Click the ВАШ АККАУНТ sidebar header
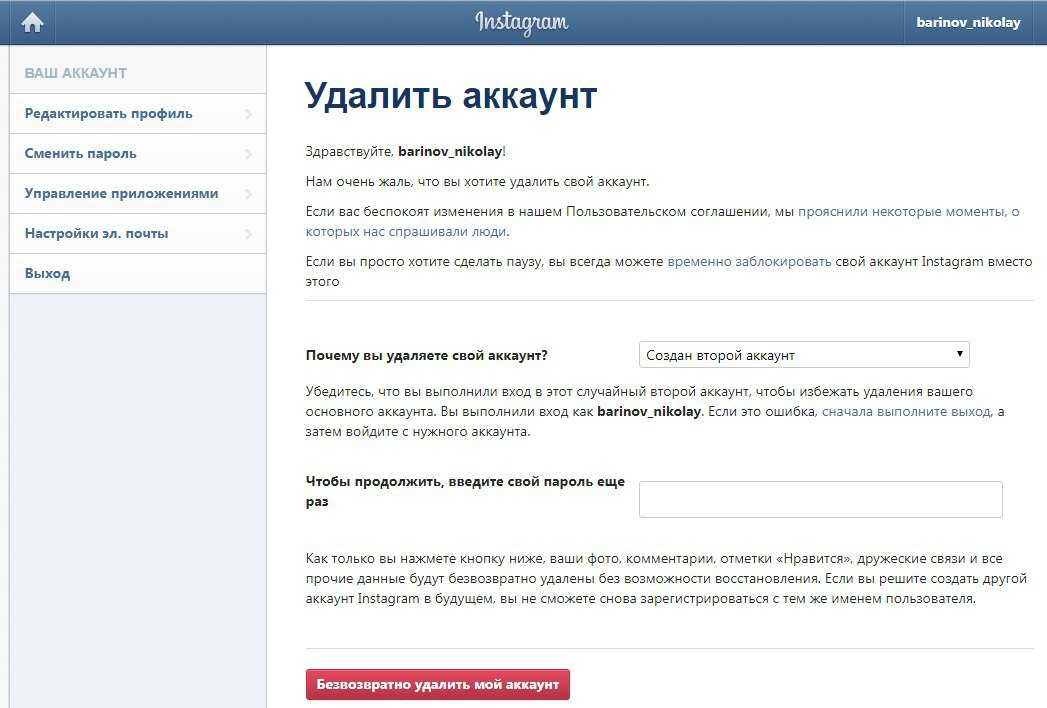This screenshot has height=708, width=1047. pyautogui.click(x=75, y=73)
